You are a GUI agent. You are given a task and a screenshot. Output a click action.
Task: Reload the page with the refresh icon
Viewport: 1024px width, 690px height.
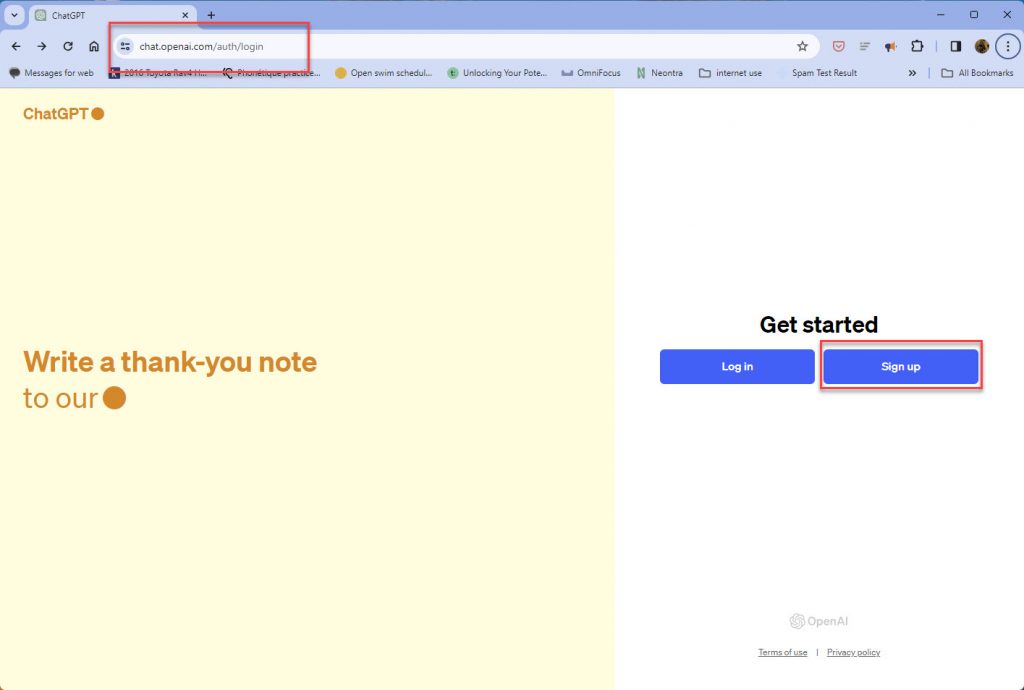[x=68, y=46]
